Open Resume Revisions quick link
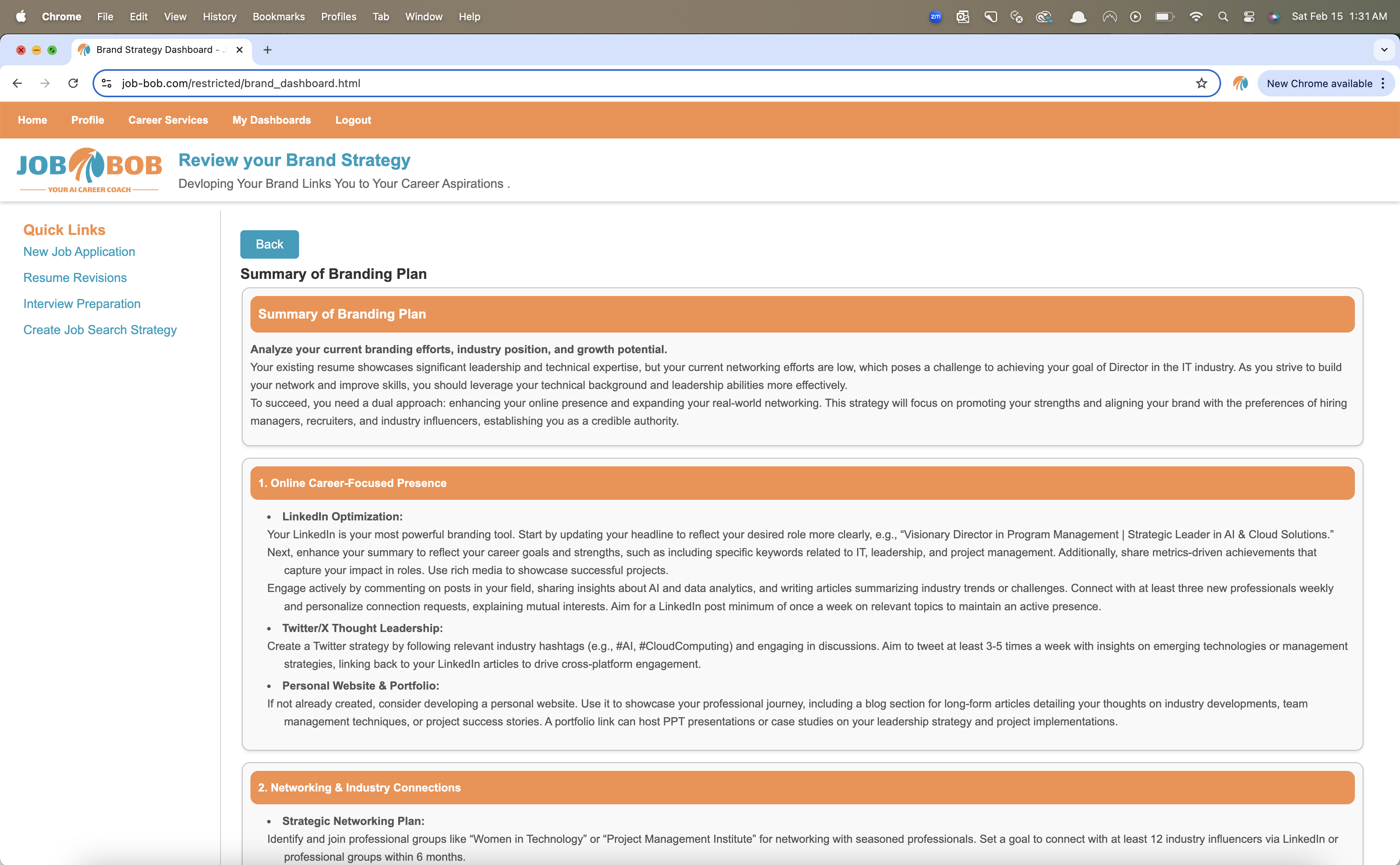 pos(75,277)
